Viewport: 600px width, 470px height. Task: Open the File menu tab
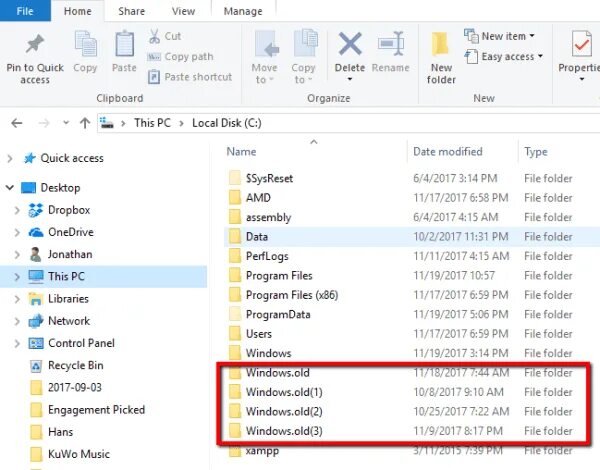pyautogui.click(x=25, y=11)
